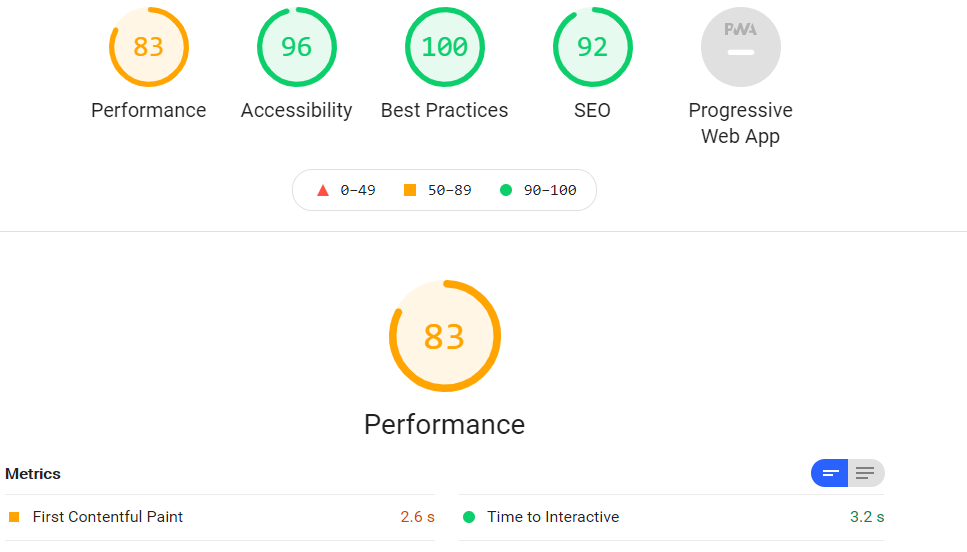The image size is (967, 552).
Task: Click the Performance label under top gauge
Action: tap(149, 110)
